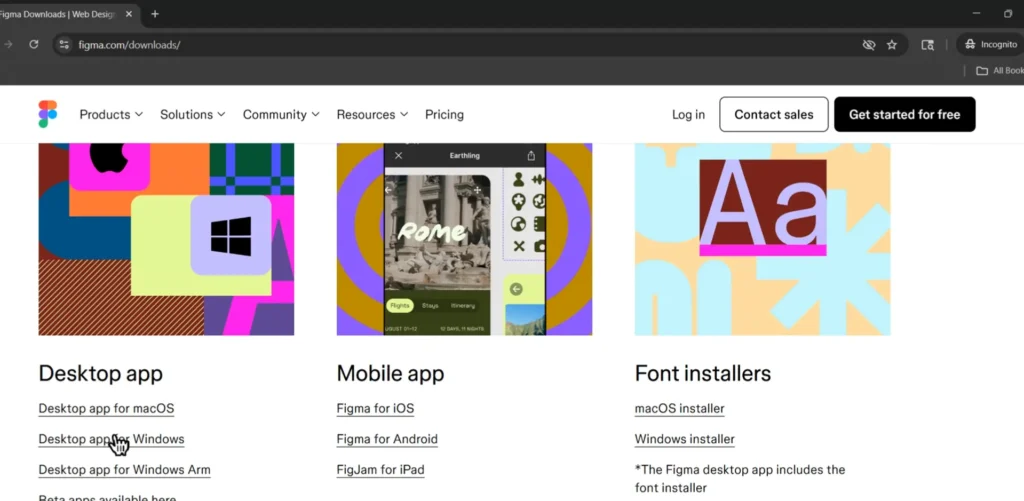Download Desktop app for macOS
Screen dimensions: 1024x501
pyautogui.click(x=106, y=408)
